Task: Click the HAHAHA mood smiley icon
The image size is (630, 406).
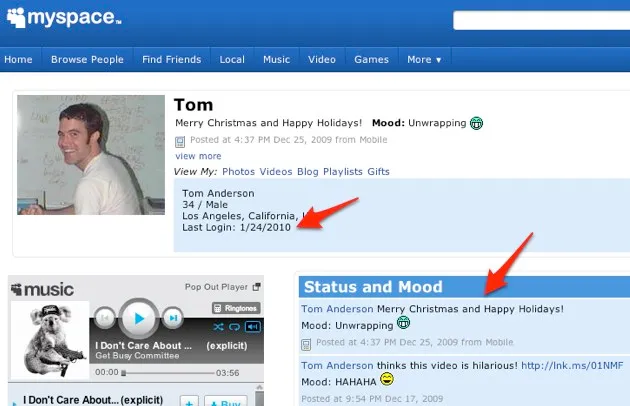Action: (x=387, y=379)
